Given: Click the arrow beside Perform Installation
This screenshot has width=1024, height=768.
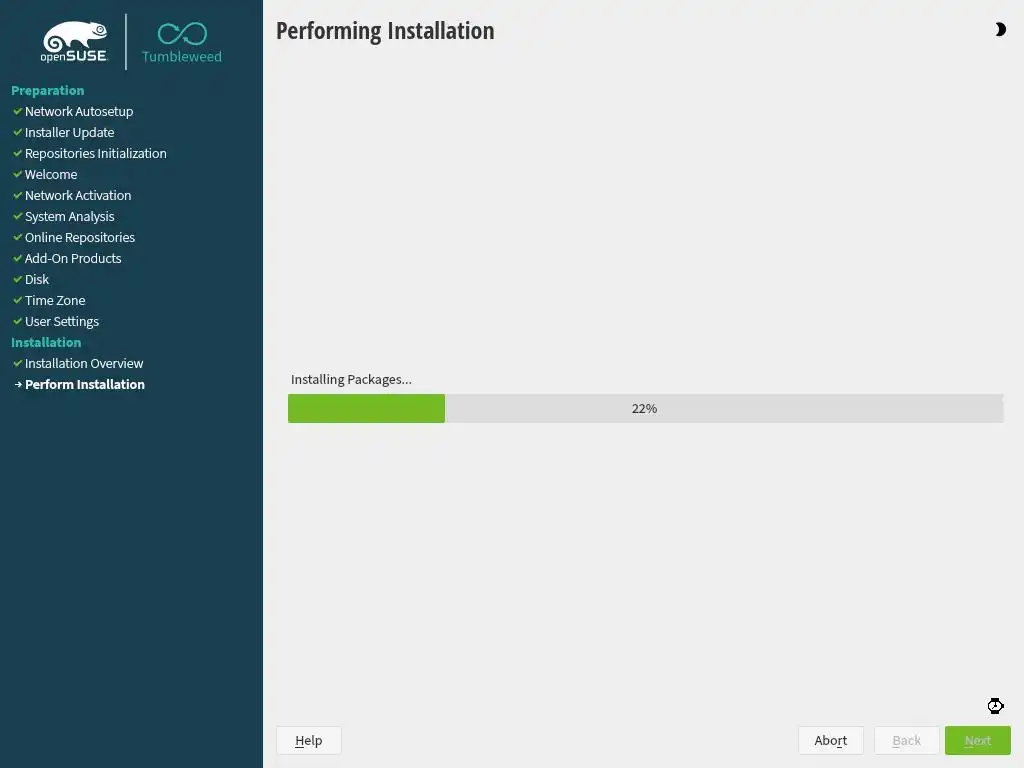Looking at the screenshot, I should pos(18,385).
